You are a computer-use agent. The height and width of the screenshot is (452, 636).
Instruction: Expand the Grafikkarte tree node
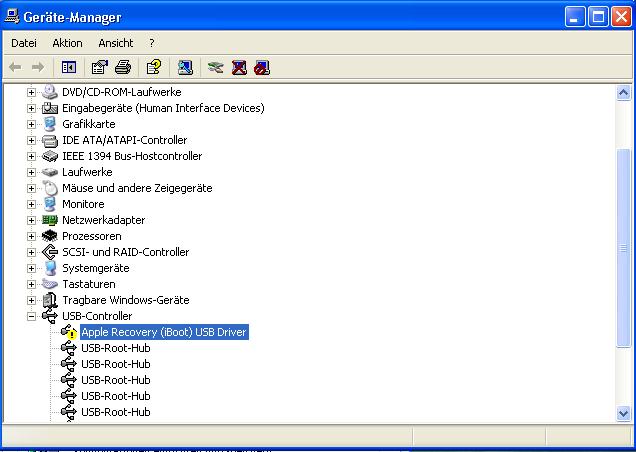pos(32,124)
